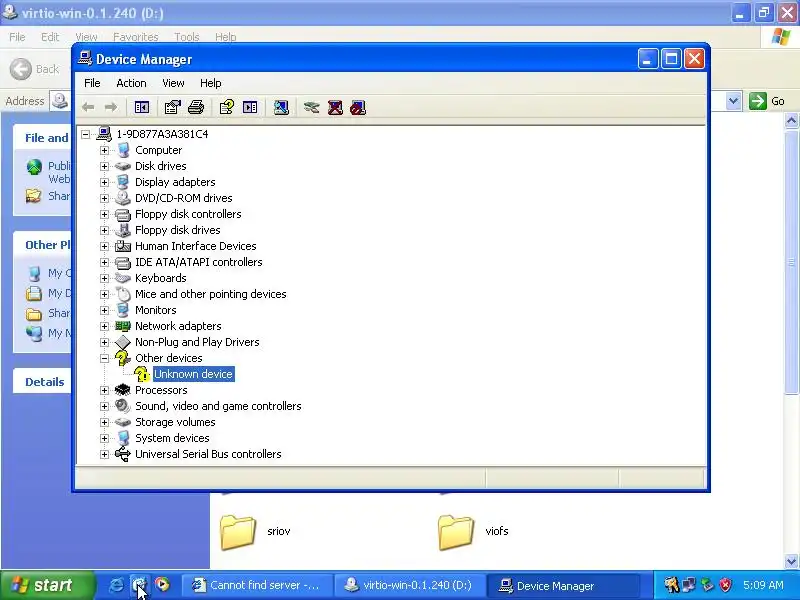Expand the DVD/CD-ROM drives category
The image size is (800, 600).
(105, 198)
